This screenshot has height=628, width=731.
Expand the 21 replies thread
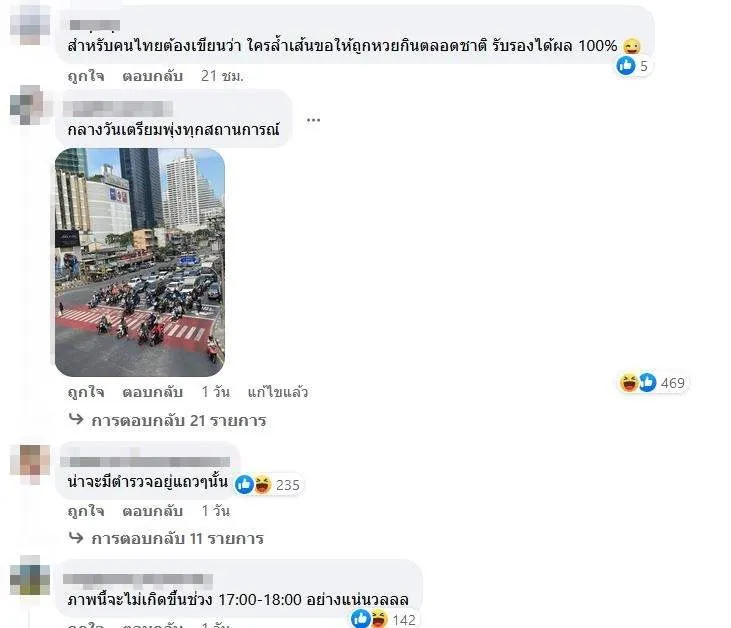tap(179, 421)
